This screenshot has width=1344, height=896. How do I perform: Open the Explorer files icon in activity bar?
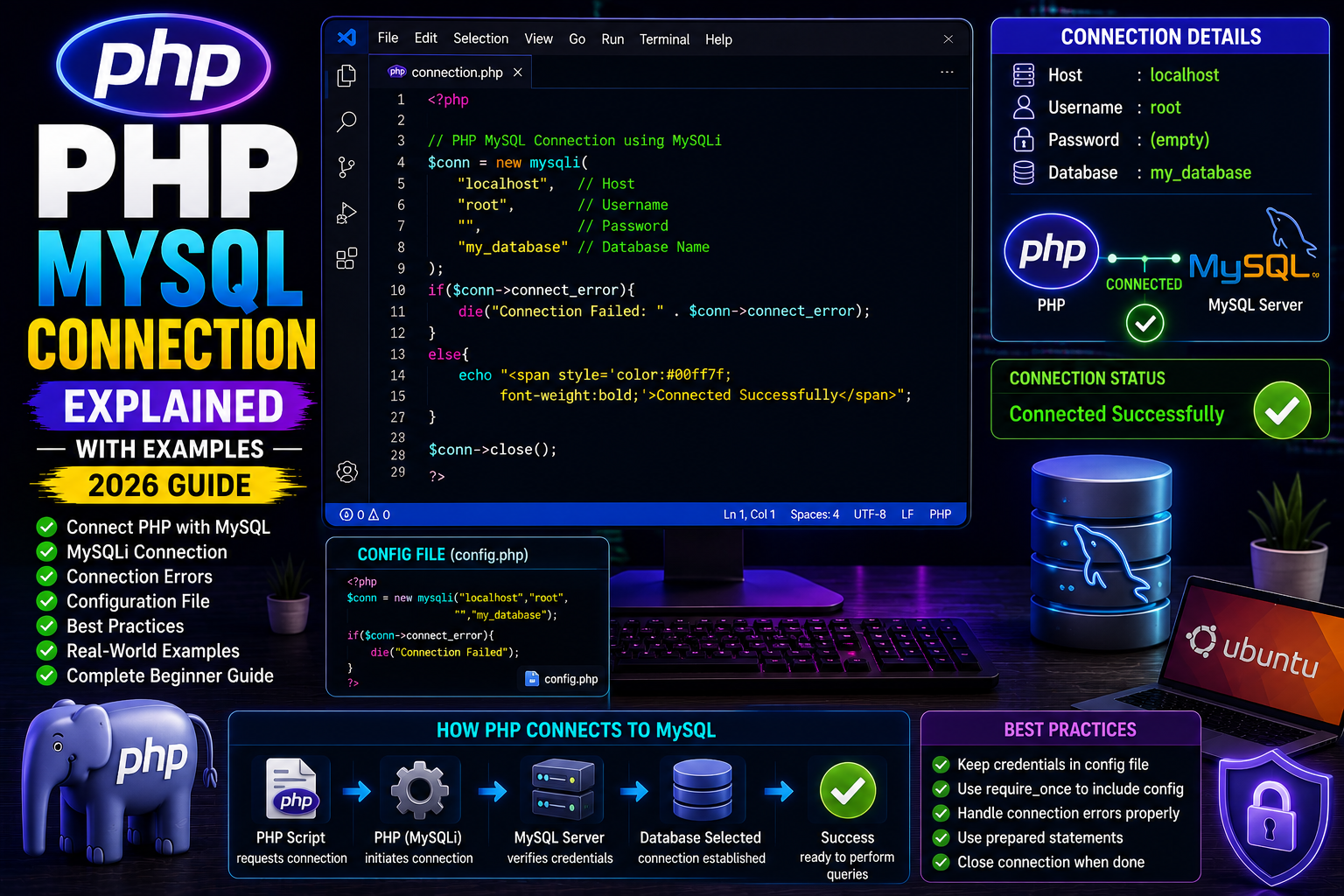346,76
